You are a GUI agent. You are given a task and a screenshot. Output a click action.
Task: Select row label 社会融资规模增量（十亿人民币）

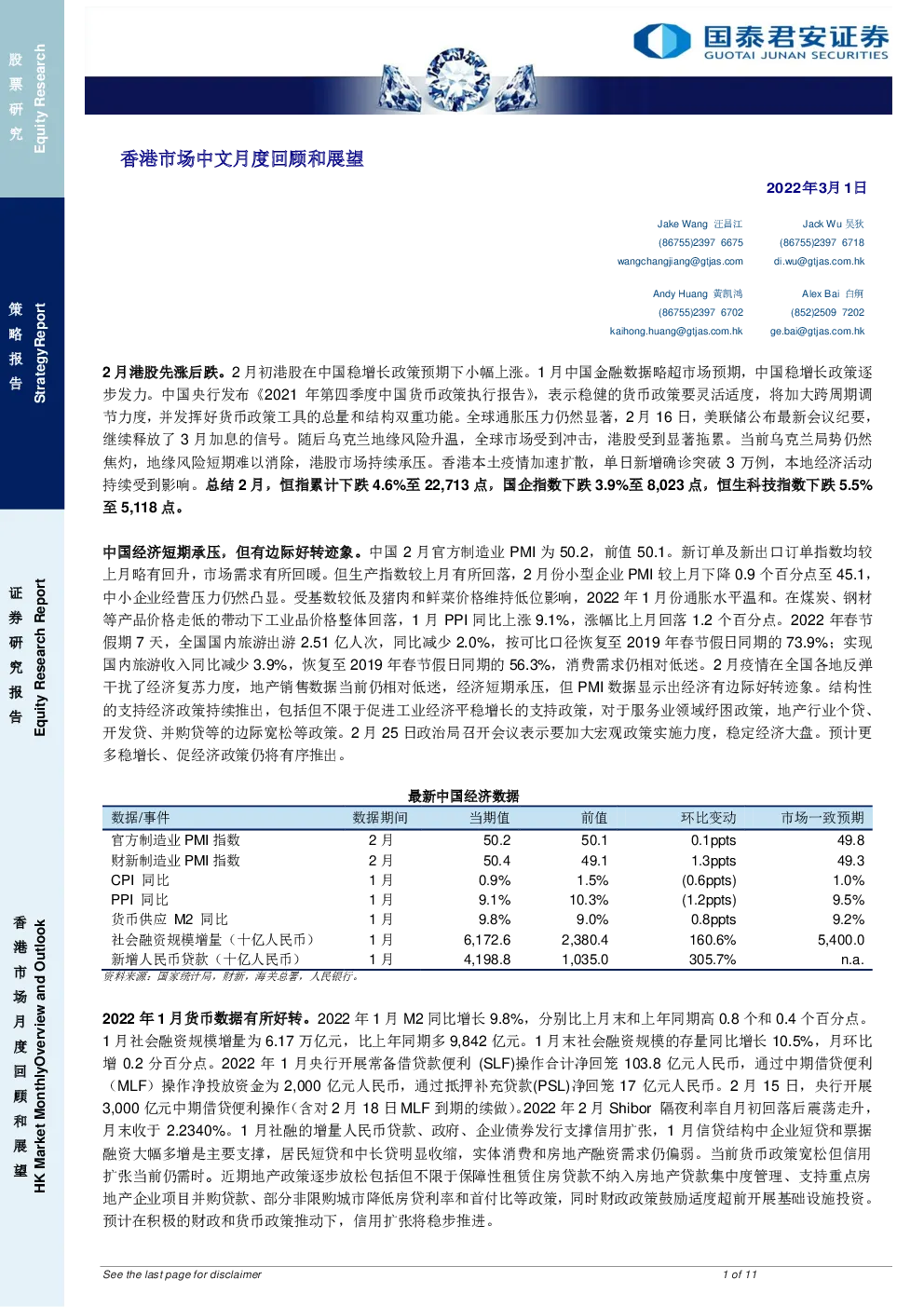[212, 940]
